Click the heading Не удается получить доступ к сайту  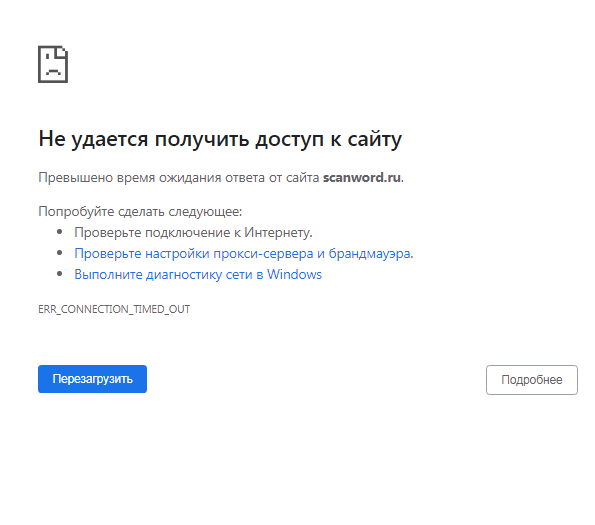click(220, 139)
